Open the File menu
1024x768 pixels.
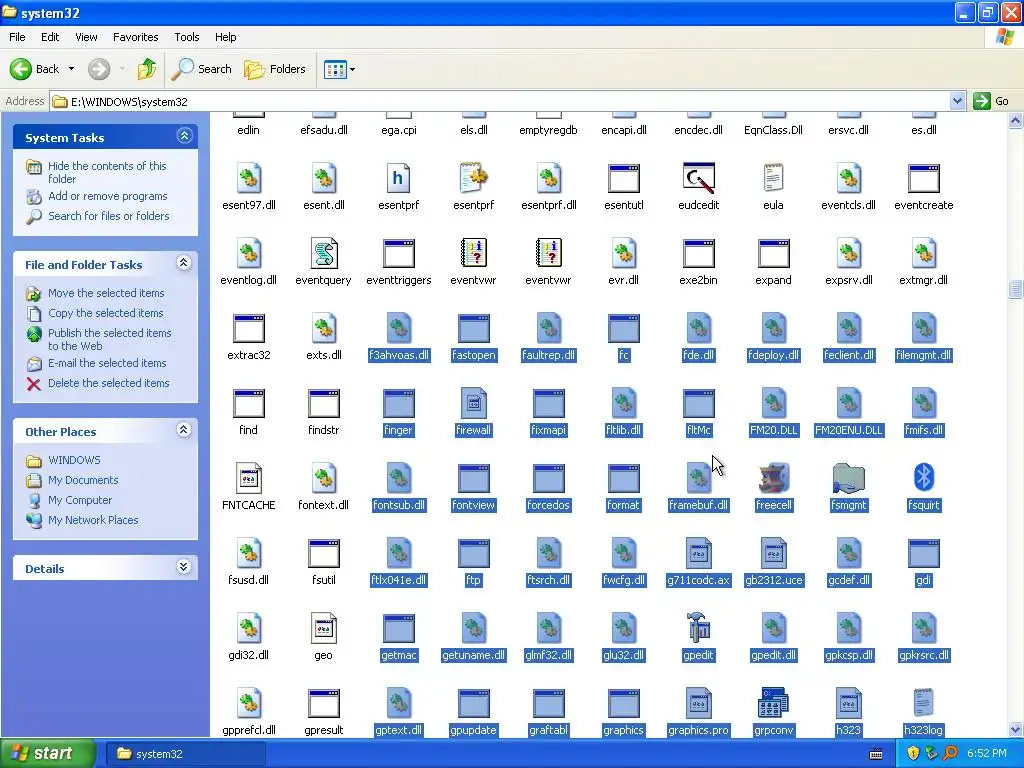(x=17, y=37)
